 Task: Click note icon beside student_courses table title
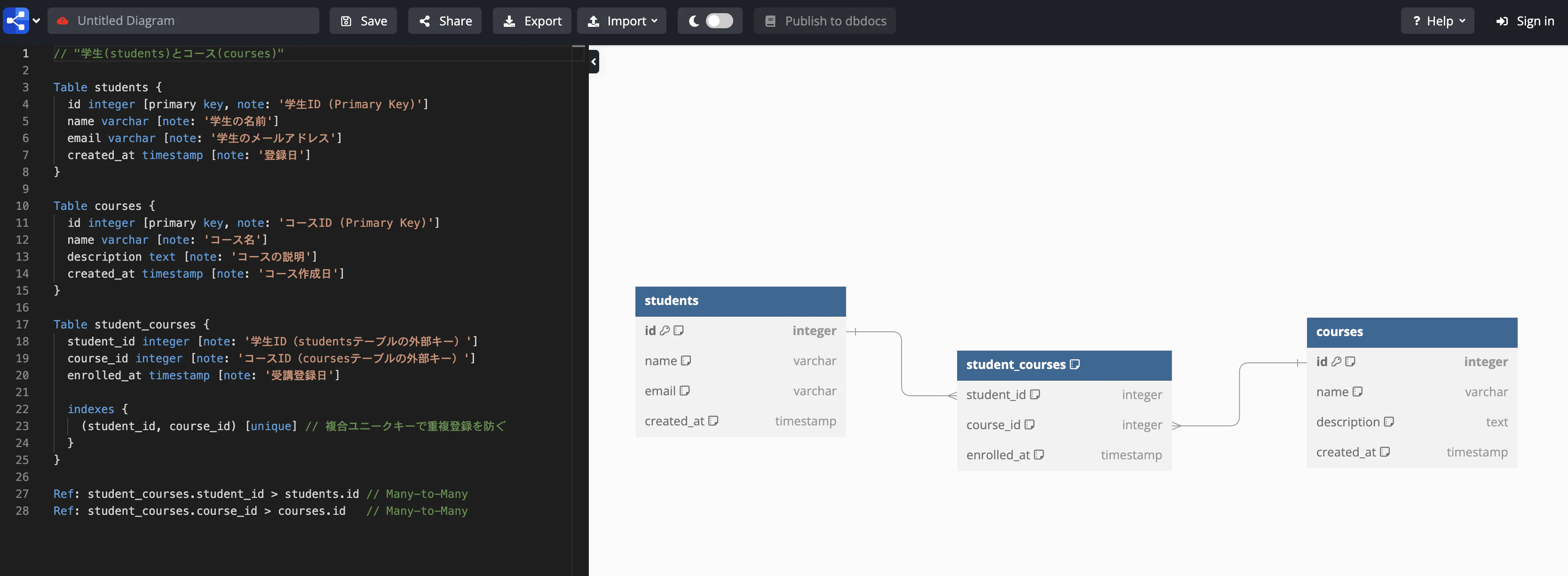[1074, 364]
